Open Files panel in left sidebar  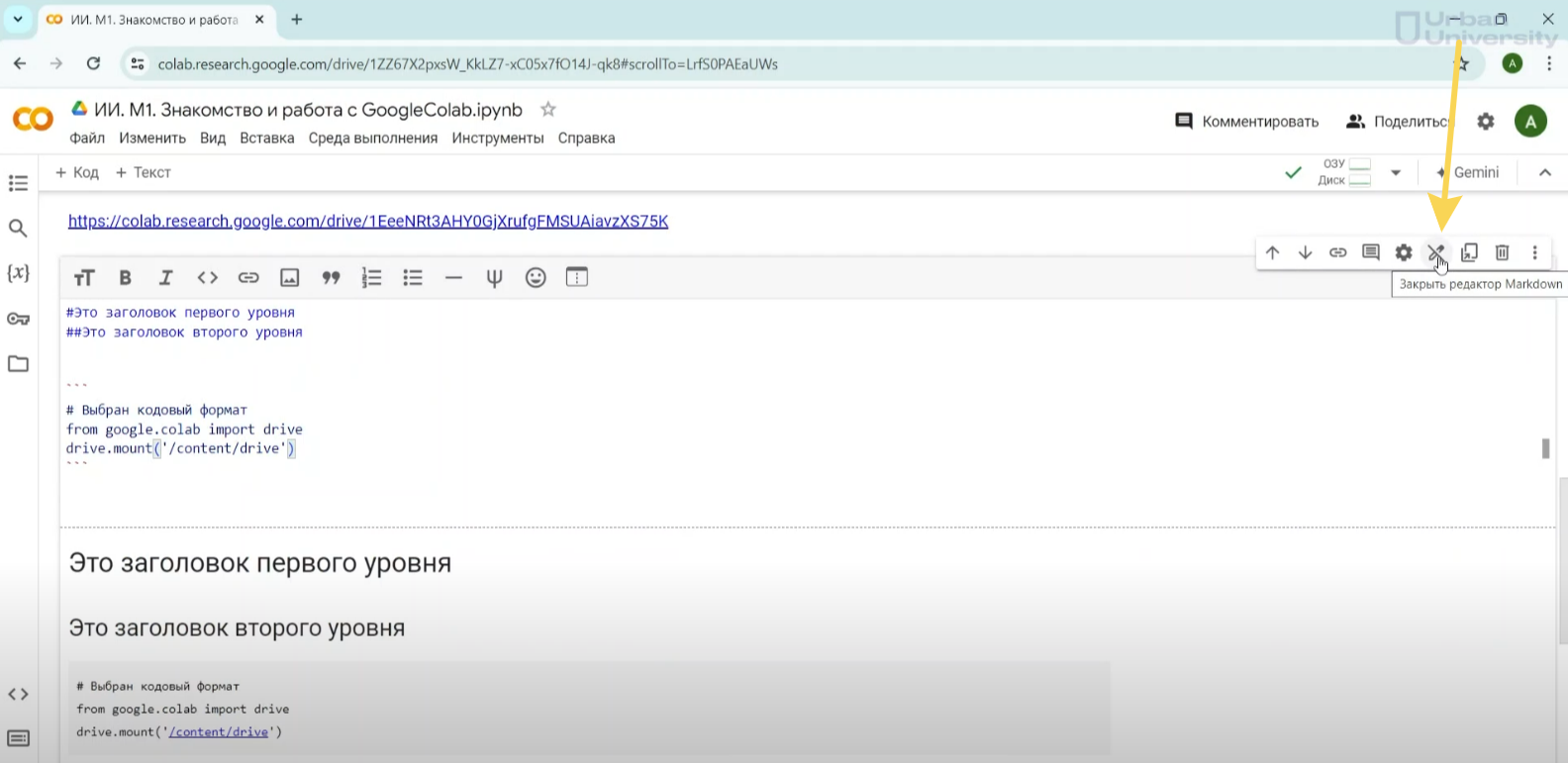coord(18,364)
